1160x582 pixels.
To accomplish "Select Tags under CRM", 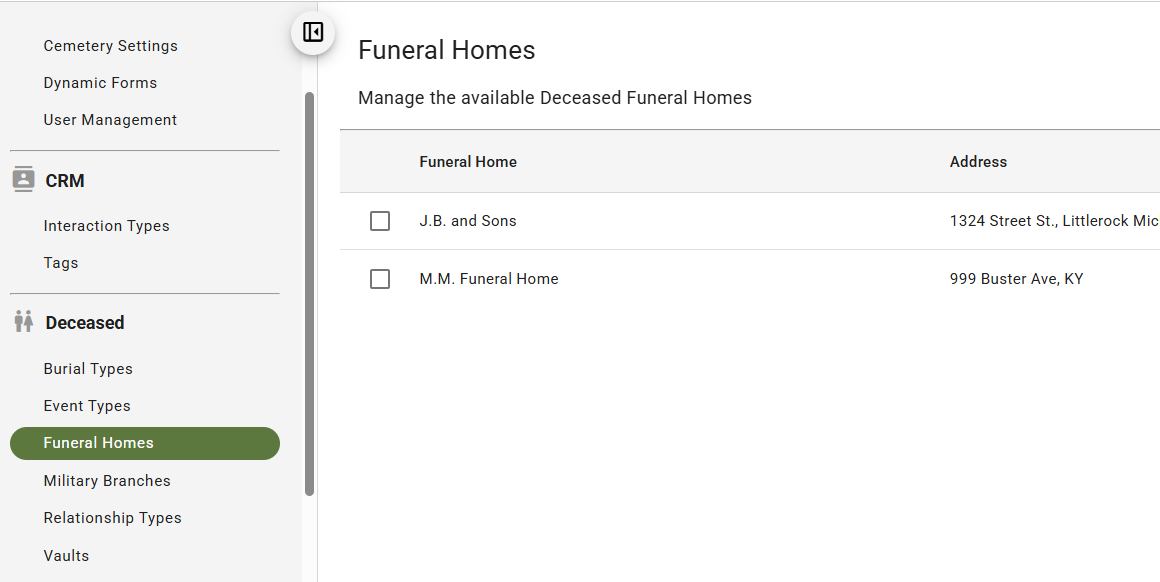I will pos(61,263).
